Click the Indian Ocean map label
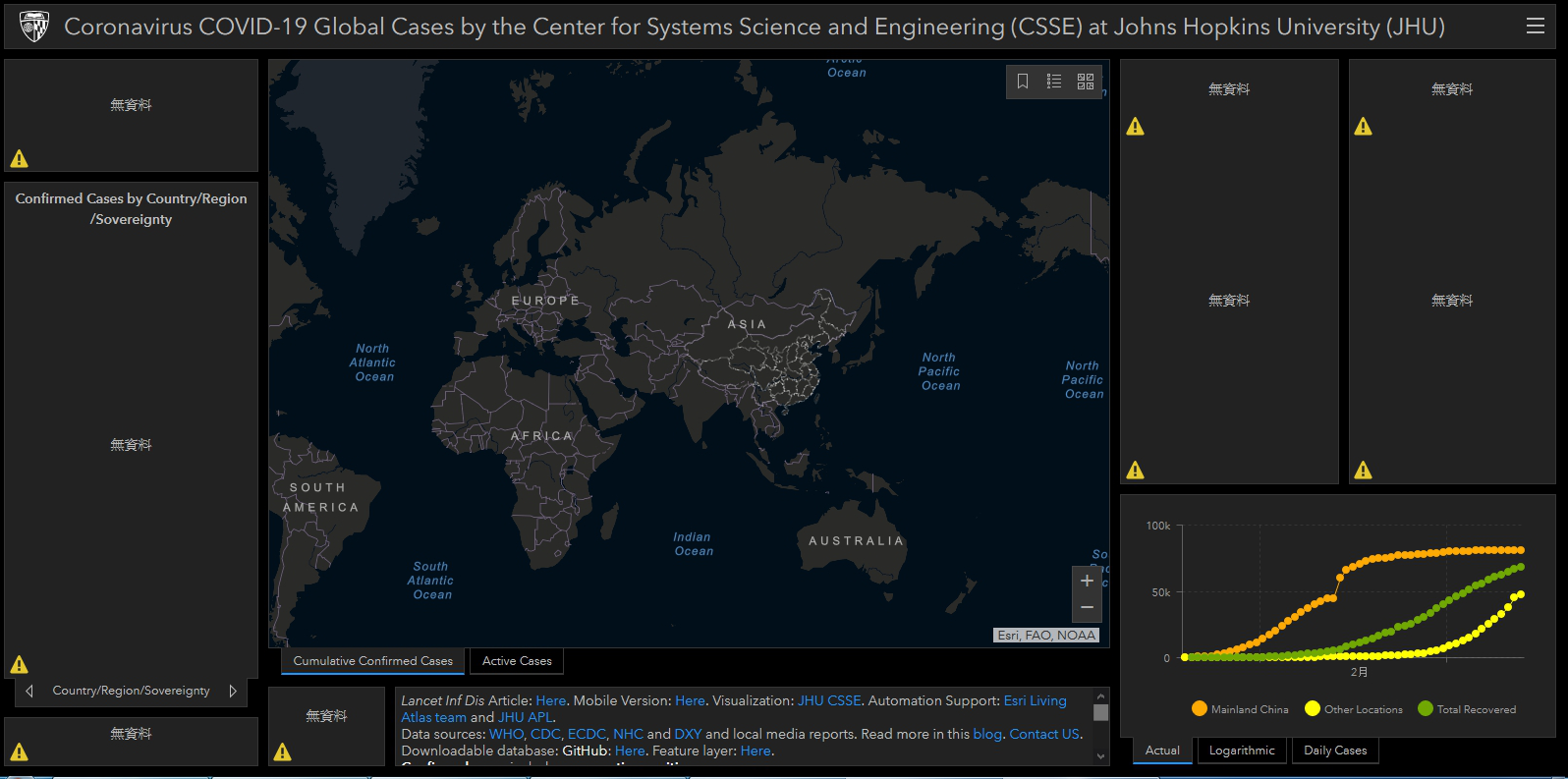Viewport: 1568px width, 779px height. pos(693,544)
